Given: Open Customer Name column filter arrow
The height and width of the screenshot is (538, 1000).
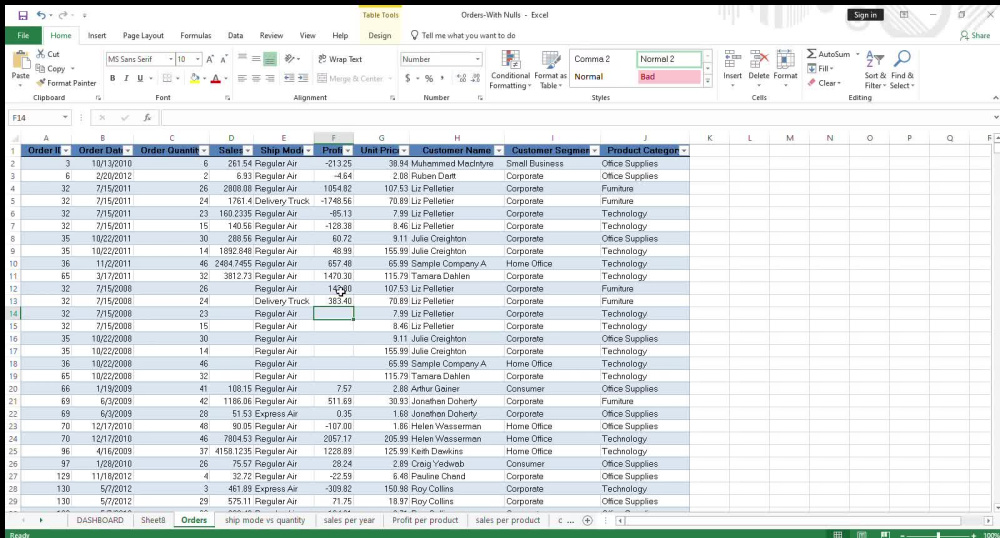Looking at the screenshot, I should (499, 151).
